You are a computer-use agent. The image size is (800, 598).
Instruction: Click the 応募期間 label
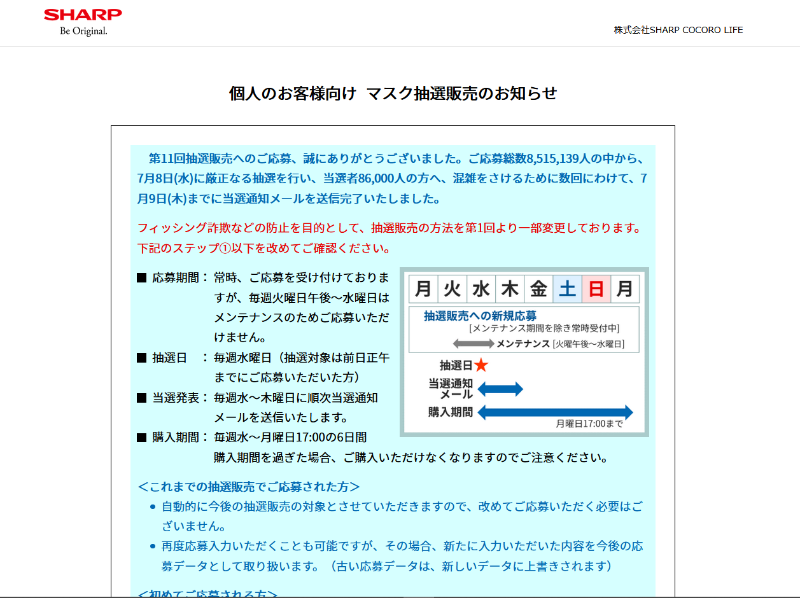176,278
